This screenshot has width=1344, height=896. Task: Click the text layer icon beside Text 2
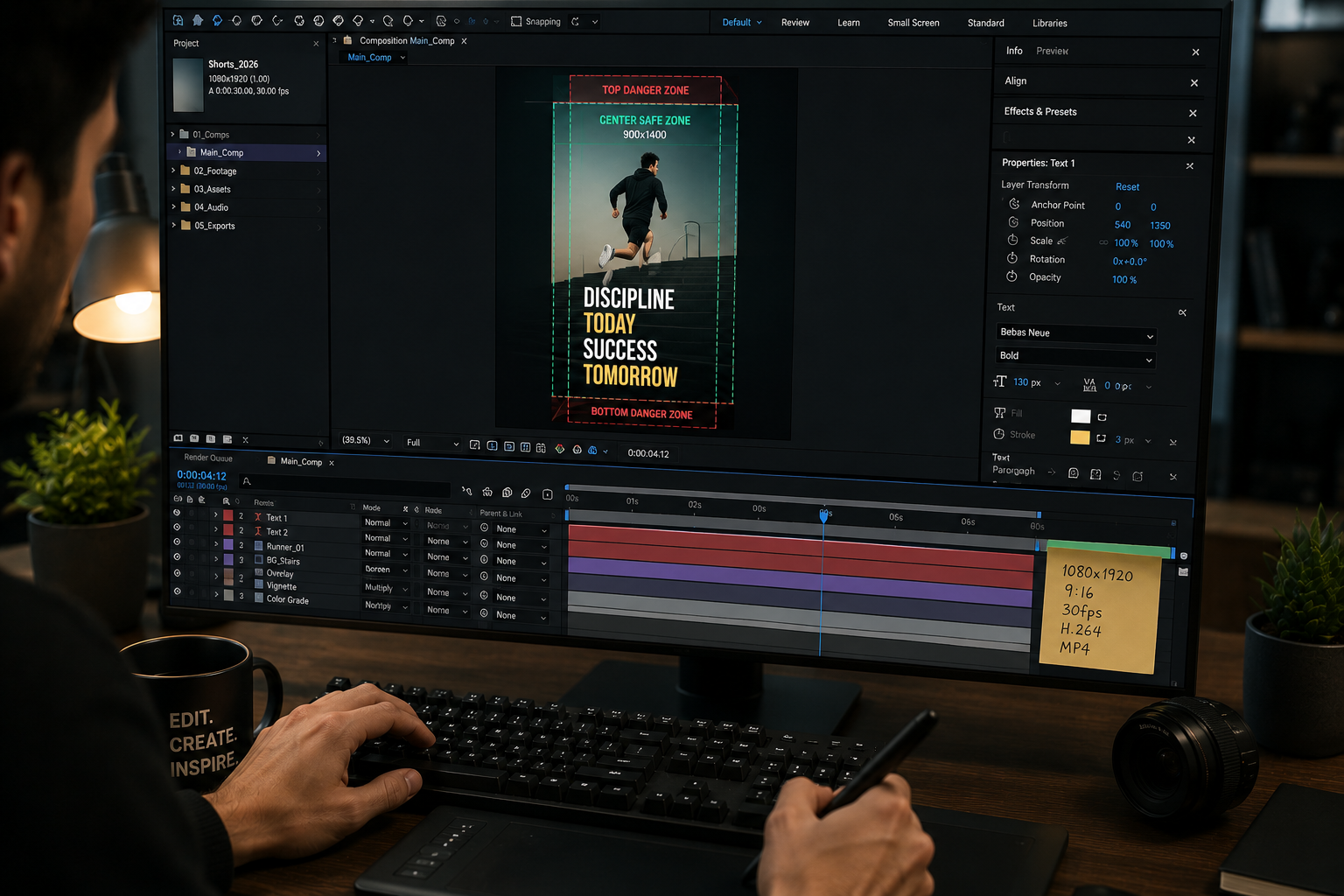pos(258,531)
